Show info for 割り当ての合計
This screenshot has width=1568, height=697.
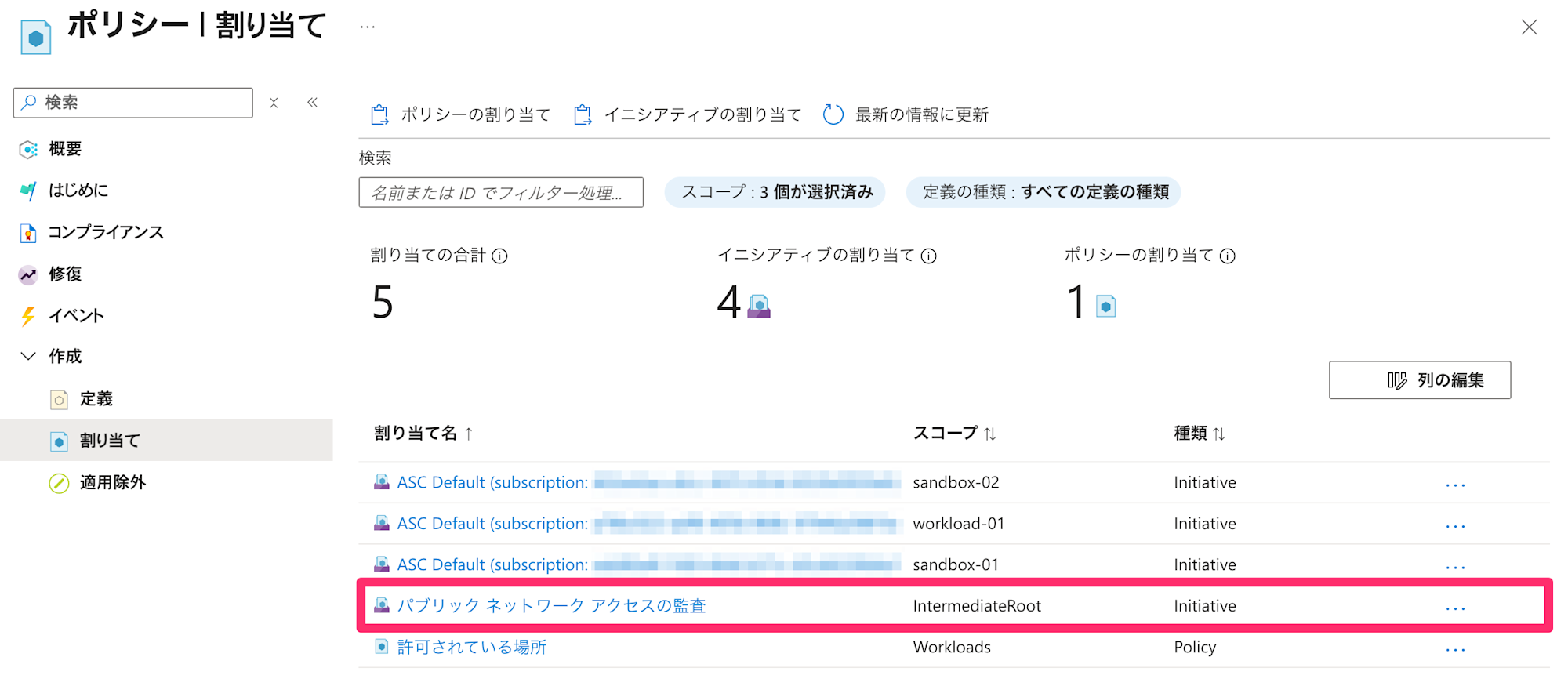[x=499, y=256]
